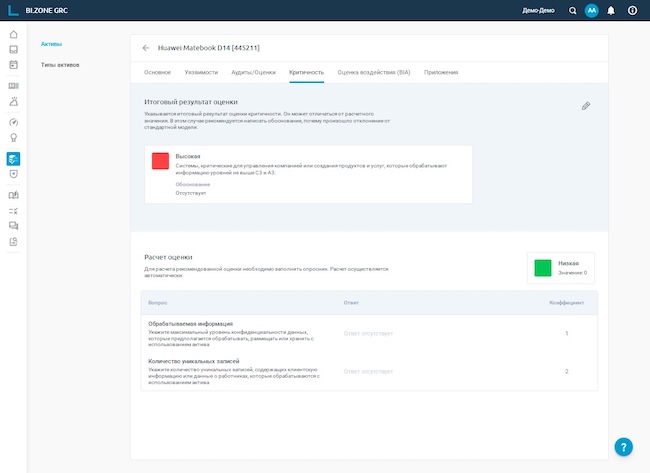Image resolution: width=650 pixels, height=473 pixels.
Task: Select the Количество уникальных записей question row
Action: point(369,372)
